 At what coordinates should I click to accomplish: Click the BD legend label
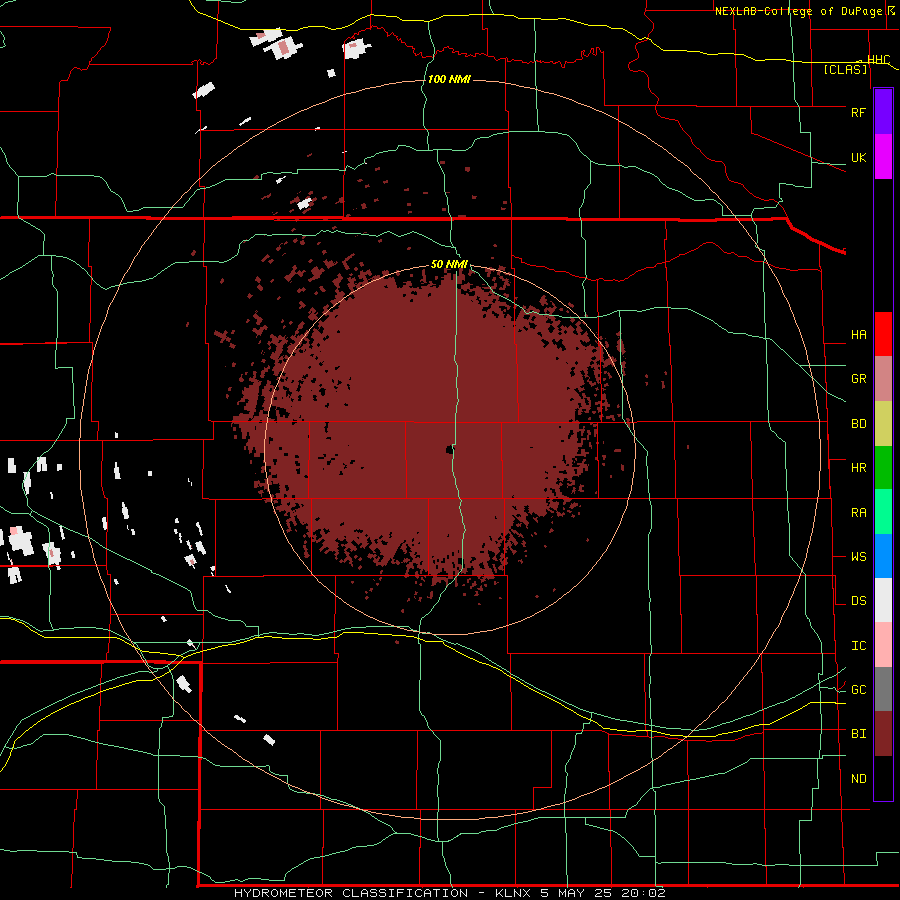(x=858, y=424)
